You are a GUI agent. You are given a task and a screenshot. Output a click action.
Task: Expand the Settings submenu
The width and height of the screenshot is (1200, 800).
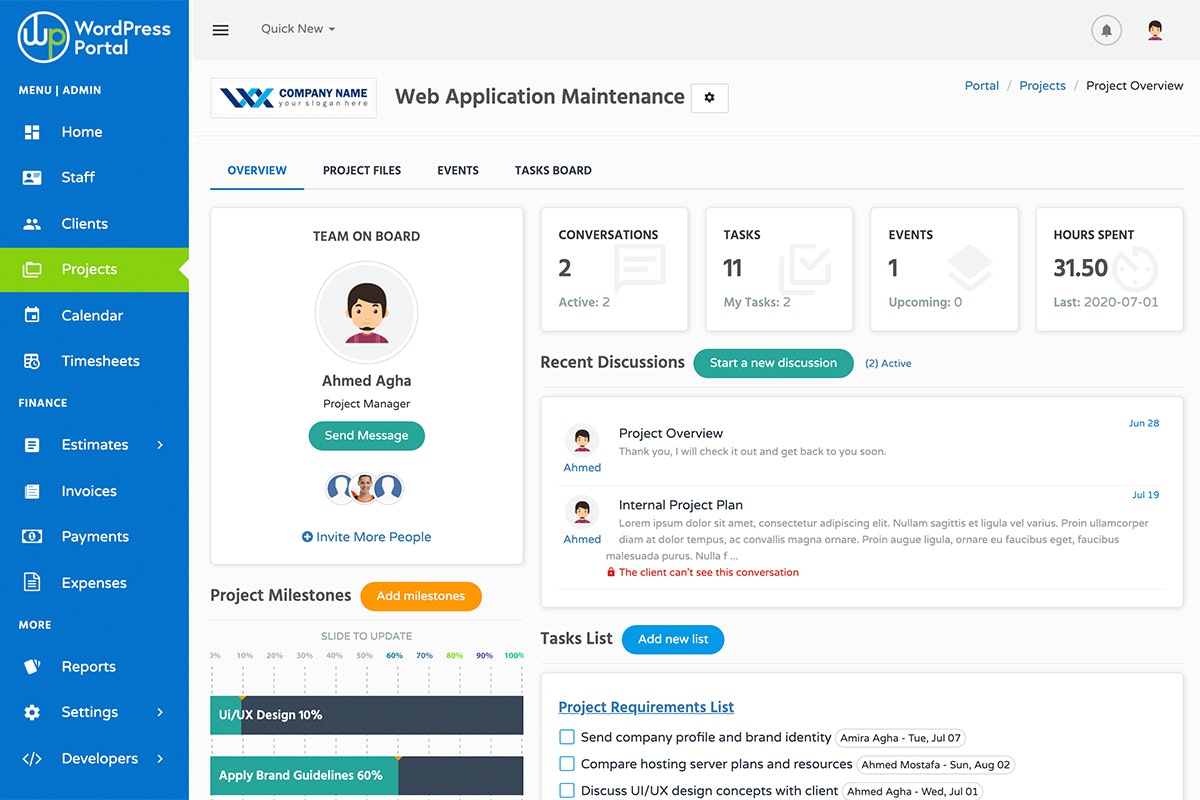tap(92, 712)
